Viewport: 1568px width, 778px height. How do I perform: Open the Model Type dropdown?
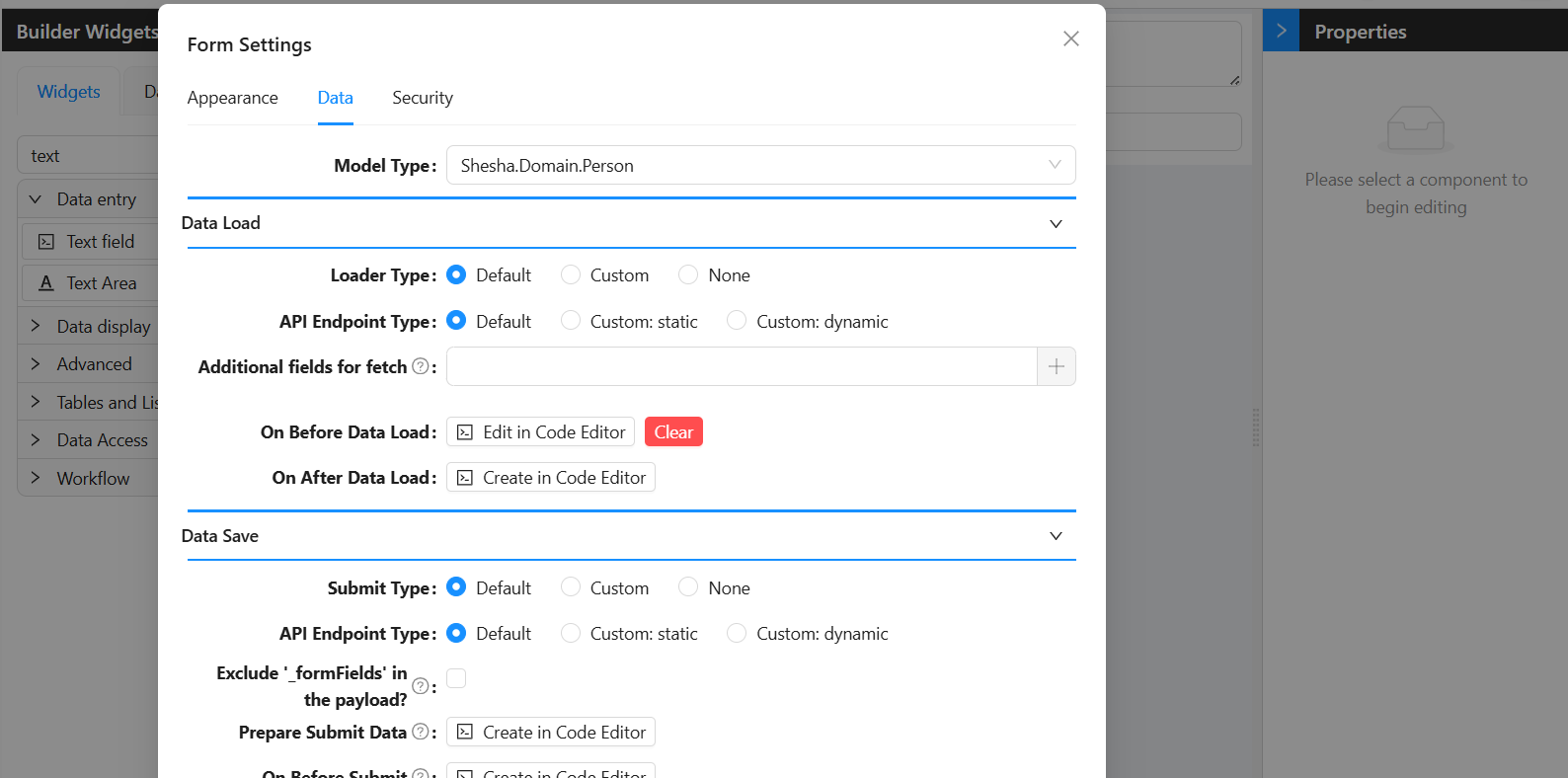click(x=760, y=165)
